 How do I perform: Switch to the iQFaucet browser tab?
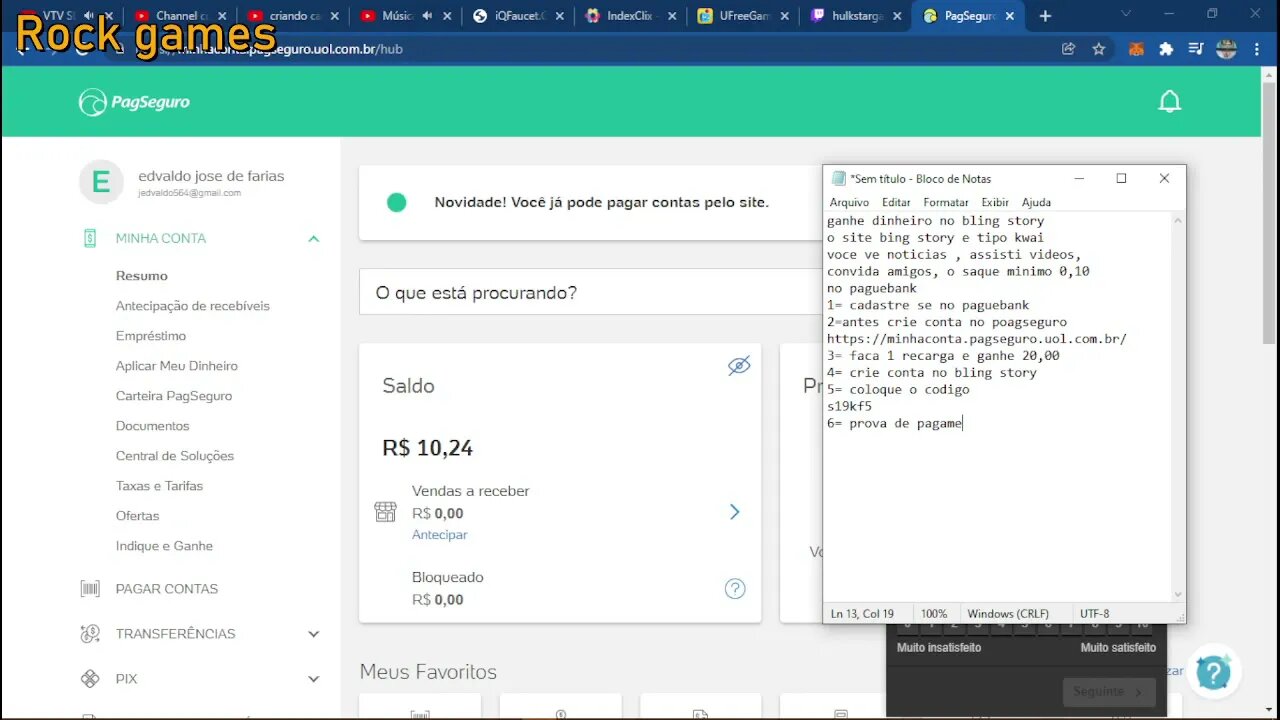(519, 16)
